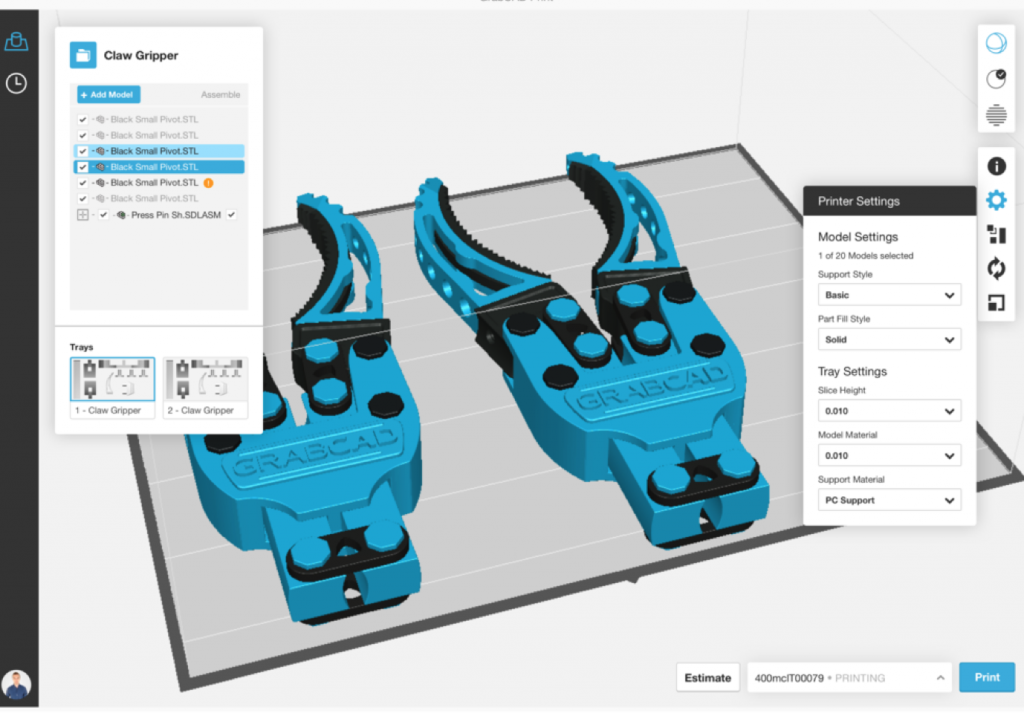This screenshot has width=1024, height=713.
Task: Open the model information panel icon
Action: click(996, 167)
